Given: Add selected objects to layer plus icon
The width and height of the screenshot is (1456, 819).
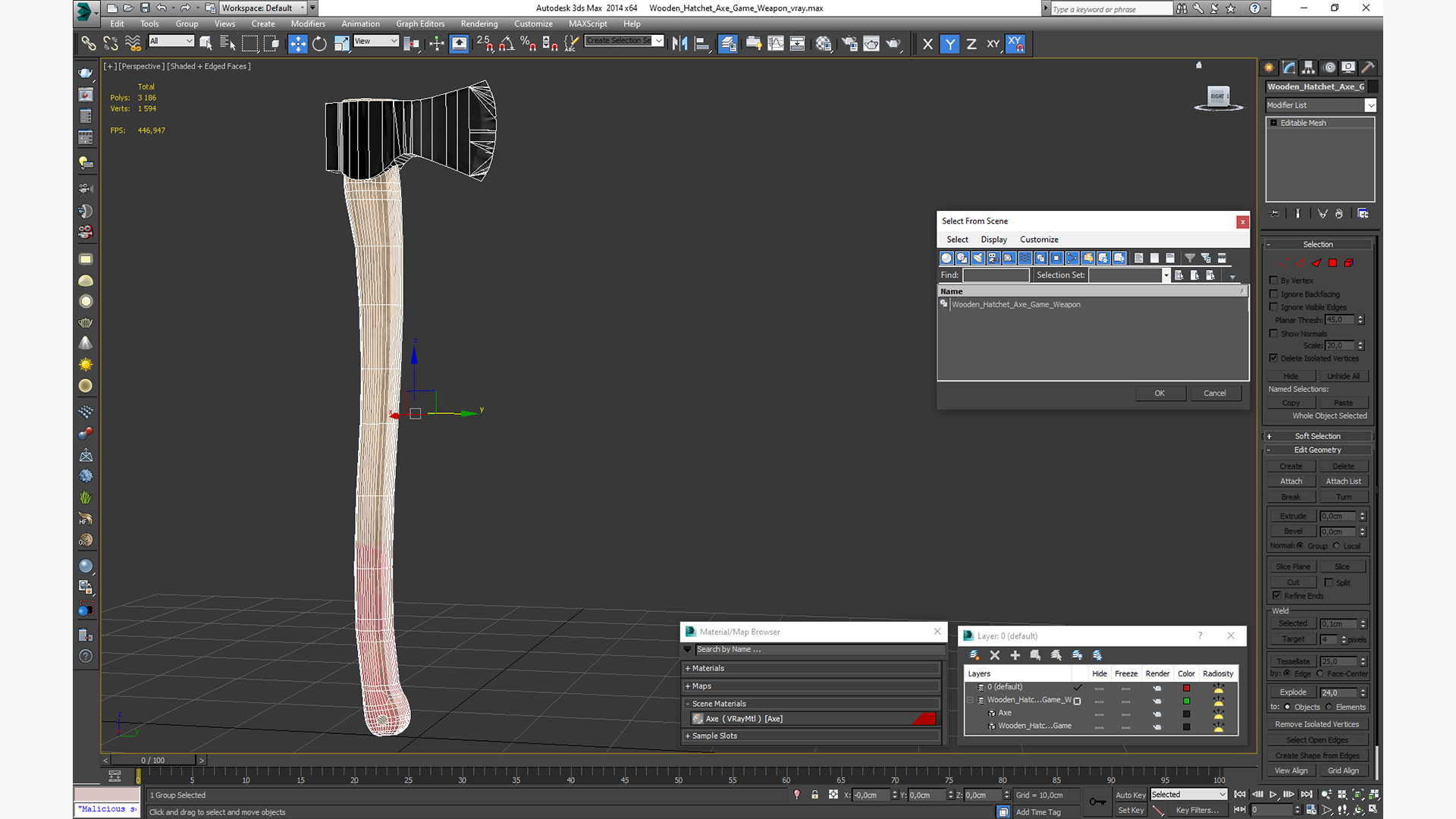Looking at the screenshot, I should (1015, 655).
